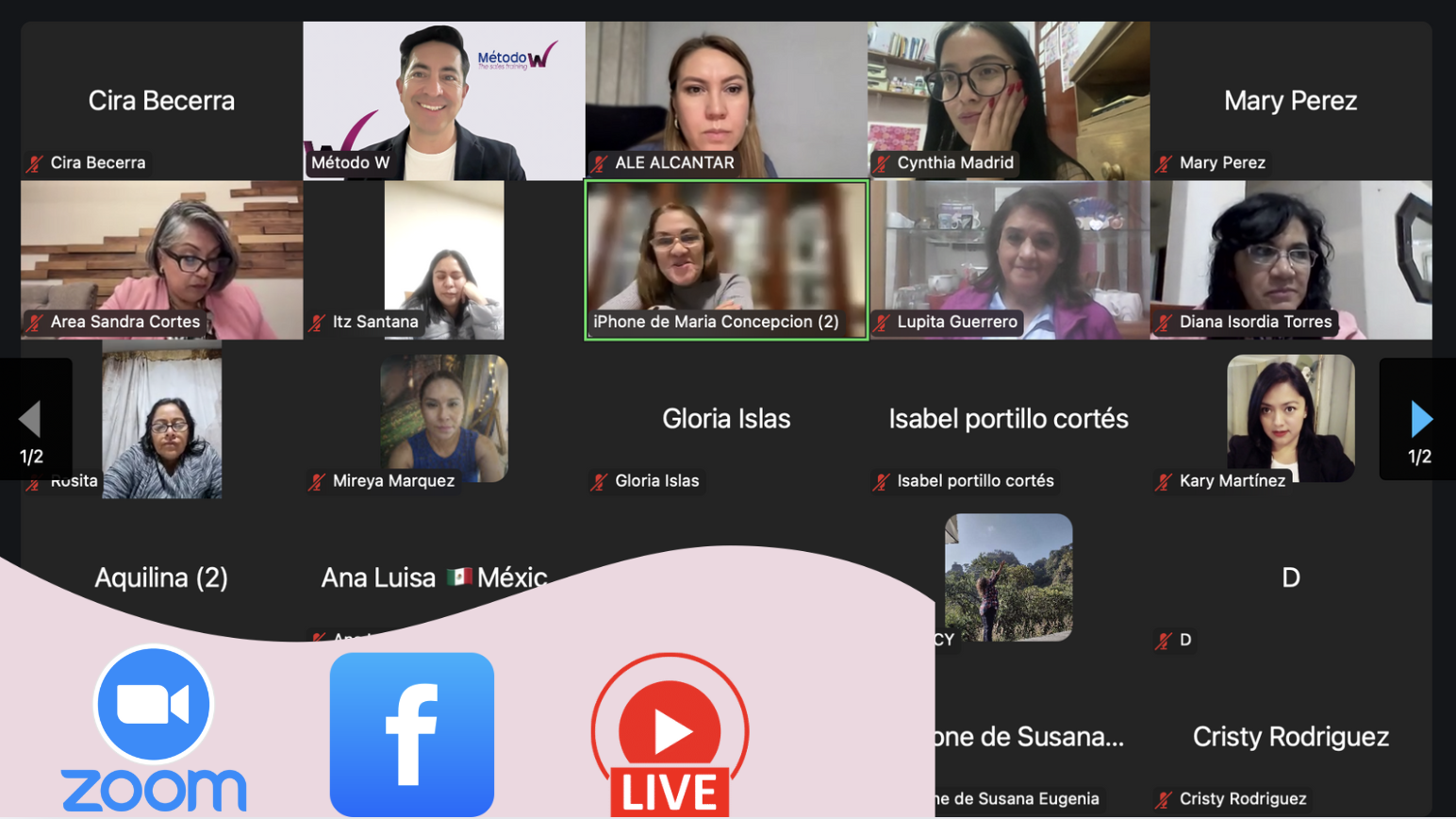
Task: Click large Isabel portillo cortés name text
Action: [x=1008, y=418]
